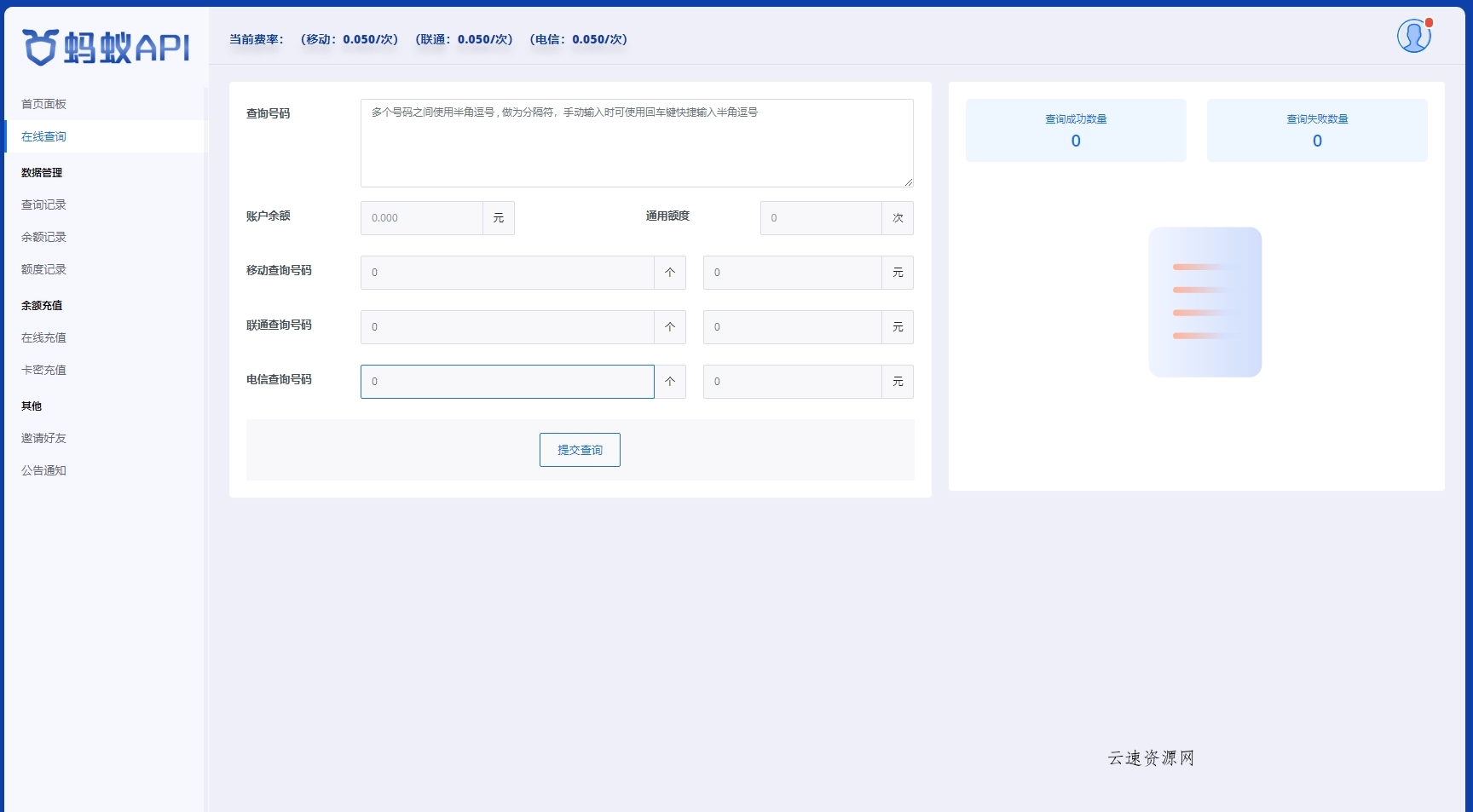Select 首页面板 in the sidebar
The image size is (1473, 812).
[x=43, y=103]
